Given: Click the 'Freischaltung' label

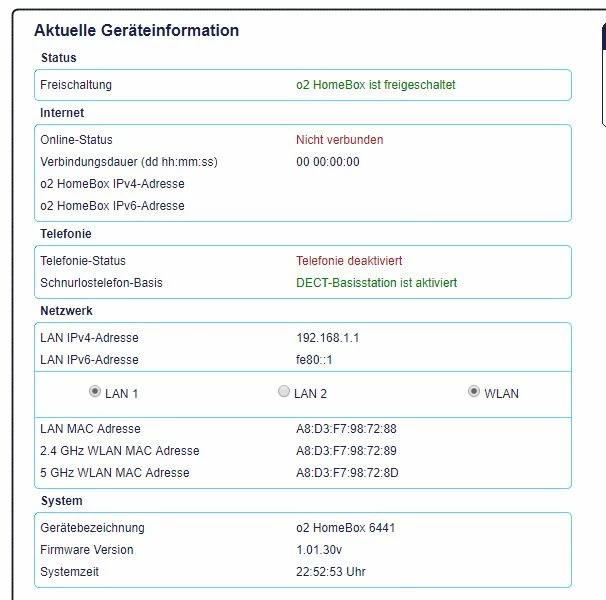Looking at the screenshot, I should point(76,85).
